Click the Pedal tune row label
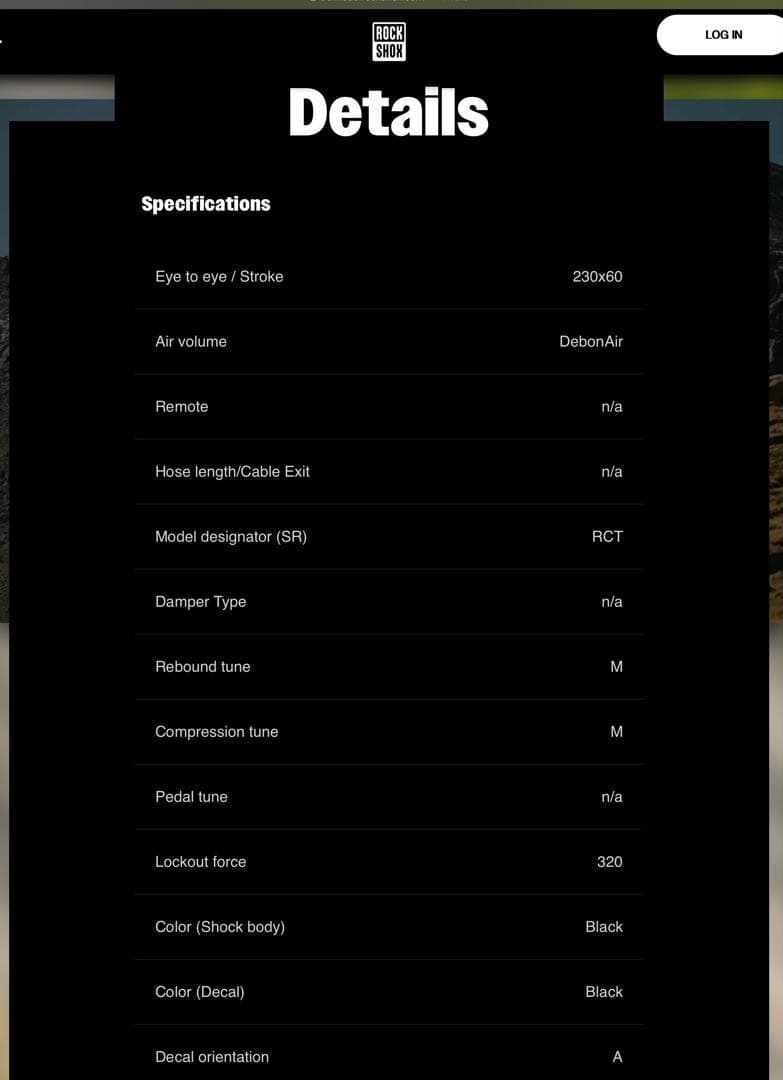This screenshot has height=1080, width=783. pyautogui.click(x=191, y=797)
